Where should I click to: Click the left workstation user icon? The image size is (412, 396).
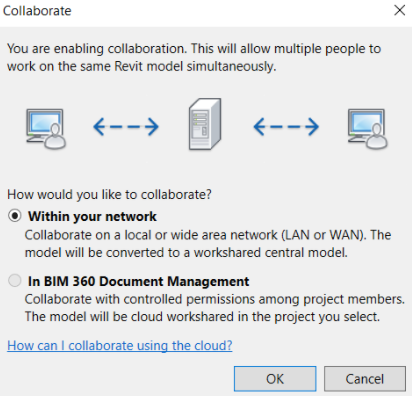click(46, 128)
